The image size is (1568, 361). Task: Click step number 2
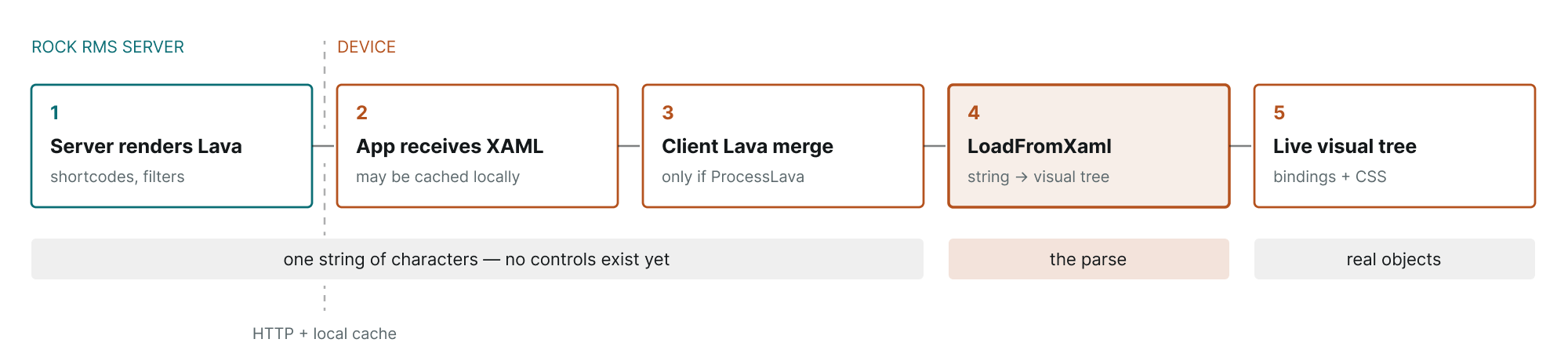[361, 112]
